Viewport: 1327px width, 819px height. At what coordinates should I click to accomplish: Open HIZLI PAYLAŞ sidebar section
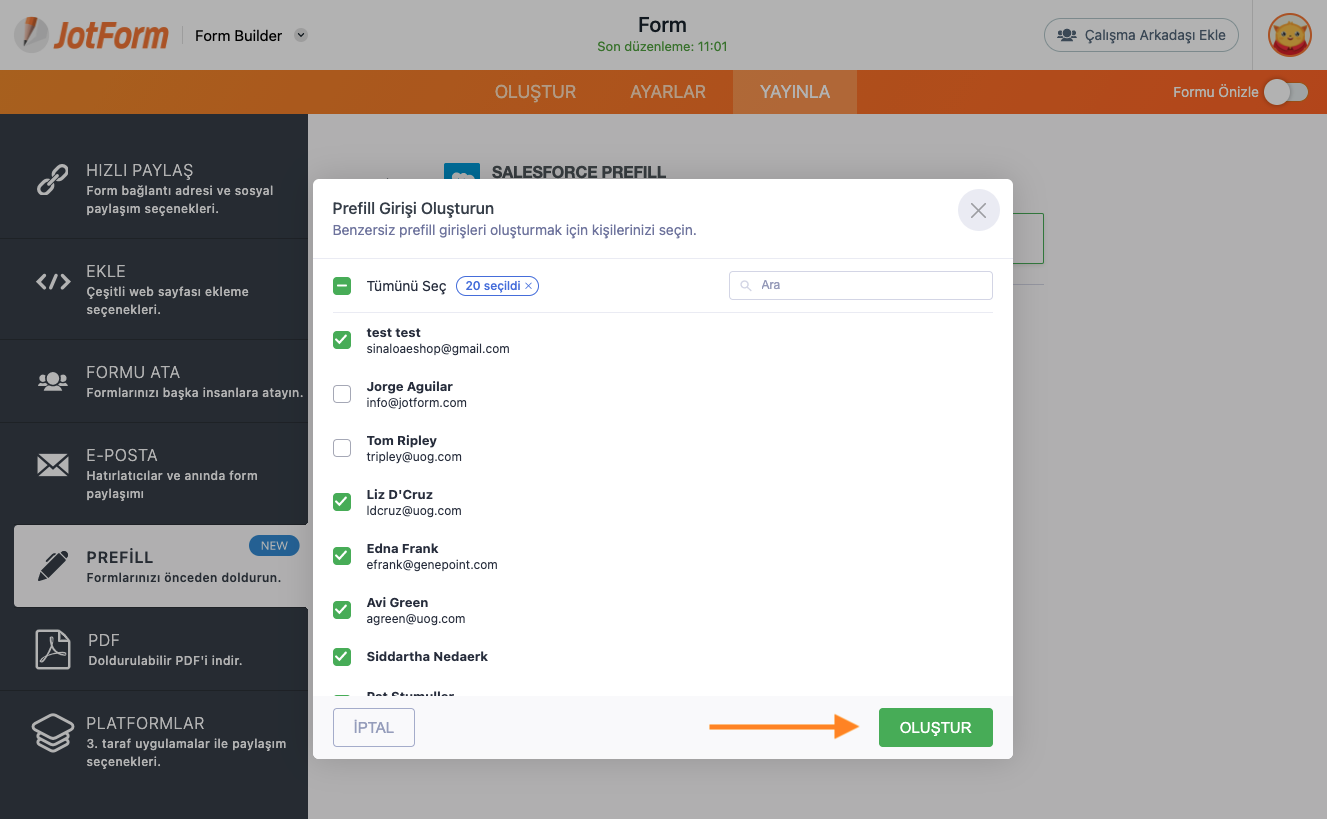tap(154, 188)
